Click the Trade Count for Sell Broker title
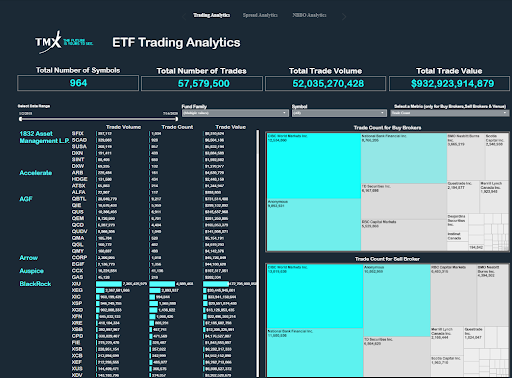This screenshot has width=512, height=378. [x=387, y=259]
